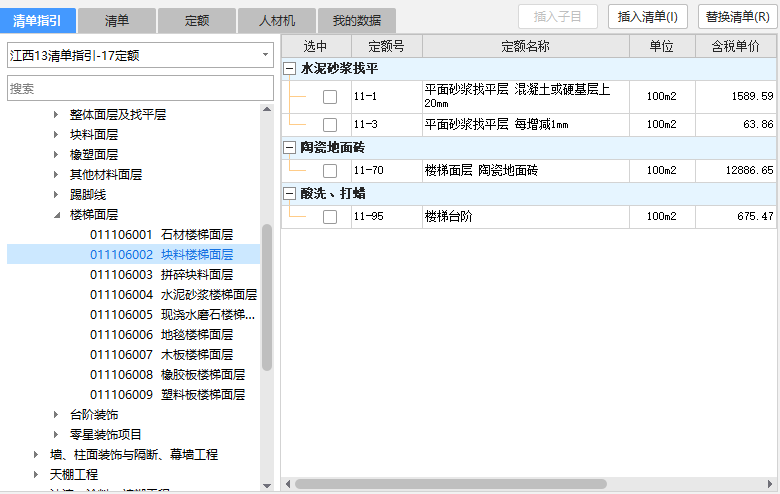Click the price 63.86
The image size is (780, 494).
point(758,124)
